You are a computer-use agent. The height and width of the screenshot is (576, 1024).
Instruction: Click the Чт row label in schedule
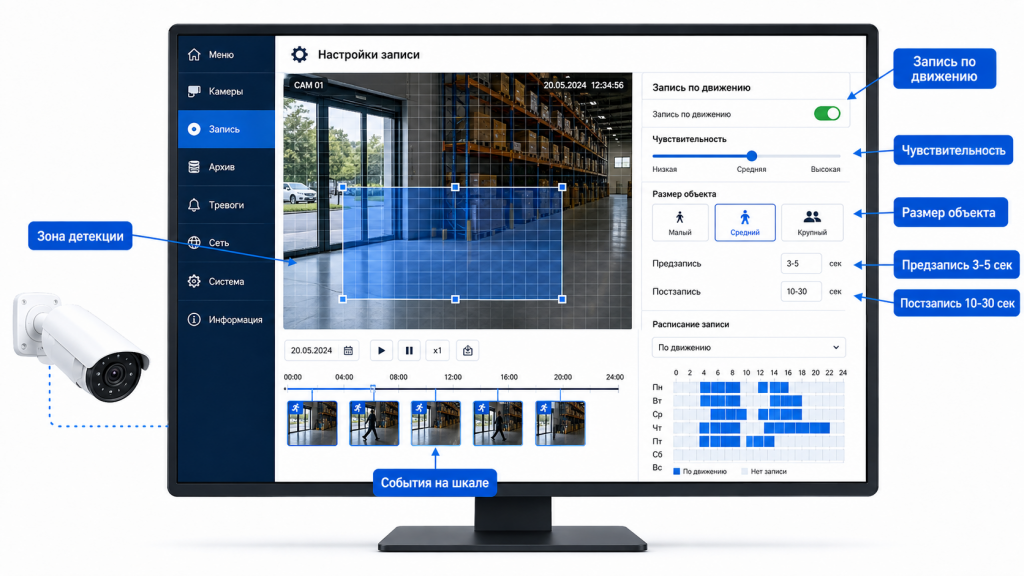[657, 428]
